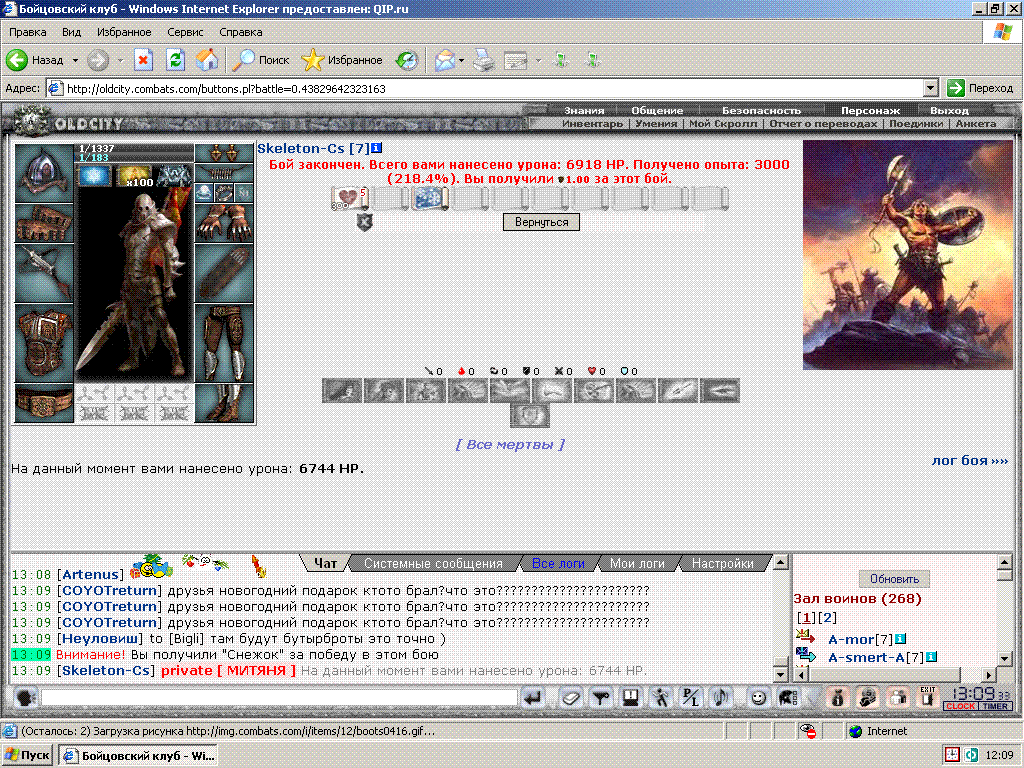Click the blue snowflake effect icon
This screenshot has width=1024, height=768.
(x=94, y=176)
